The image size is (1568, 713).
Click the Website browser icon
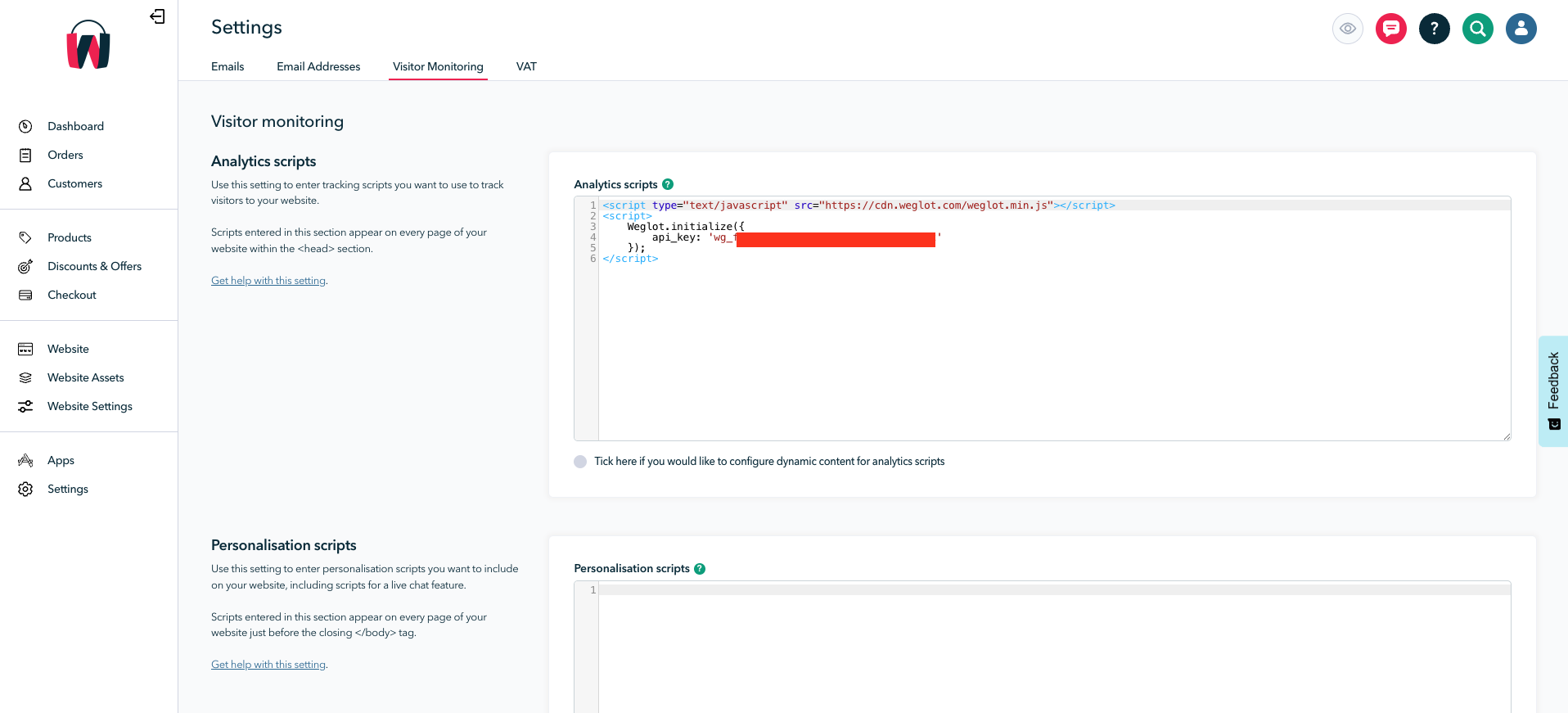click(x=25, y=349)
